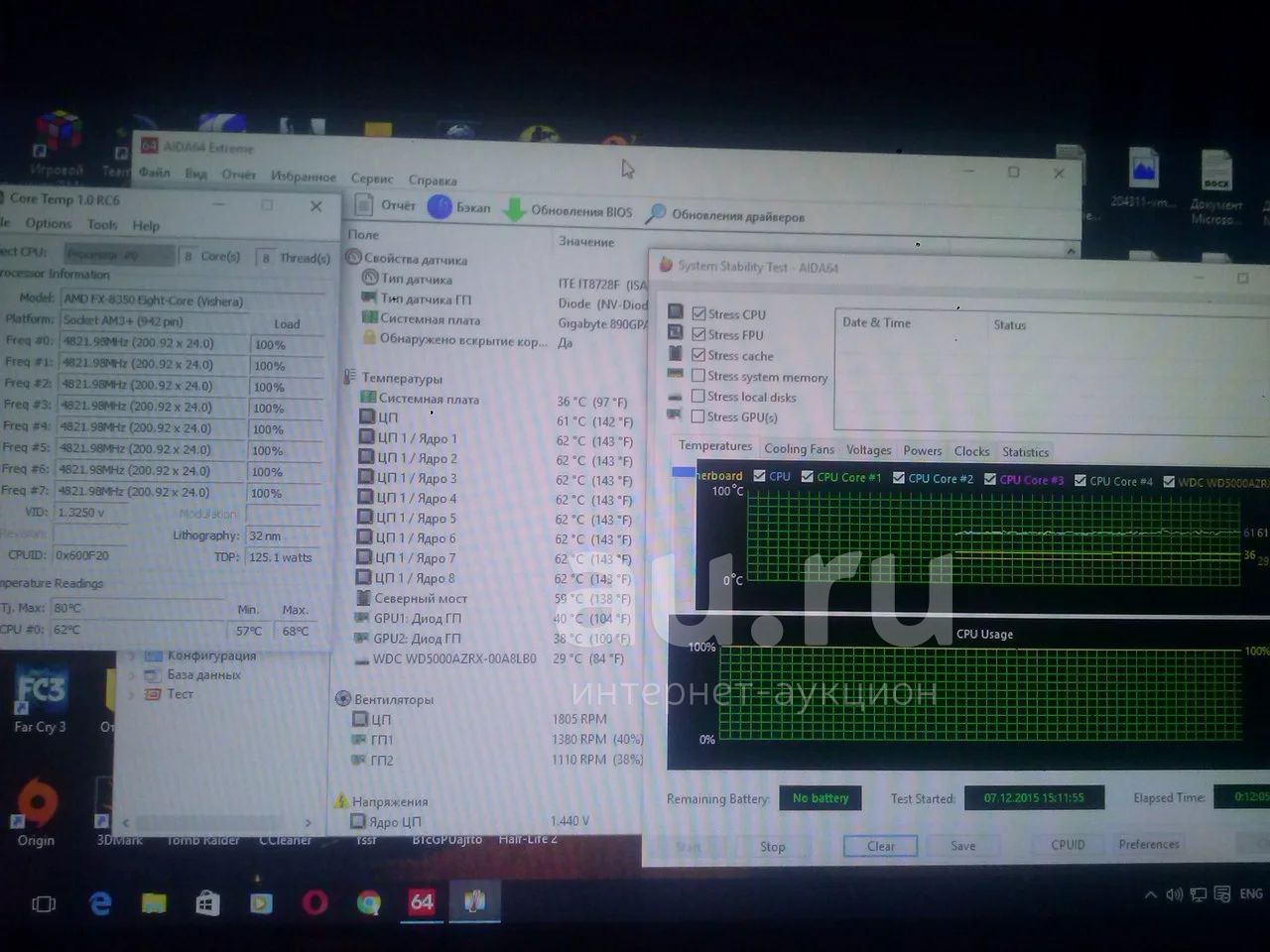1270x952 pixels.
Task: Click the Бэкап toolbar button
Action: pyautogui.click(x=458, y=207)
